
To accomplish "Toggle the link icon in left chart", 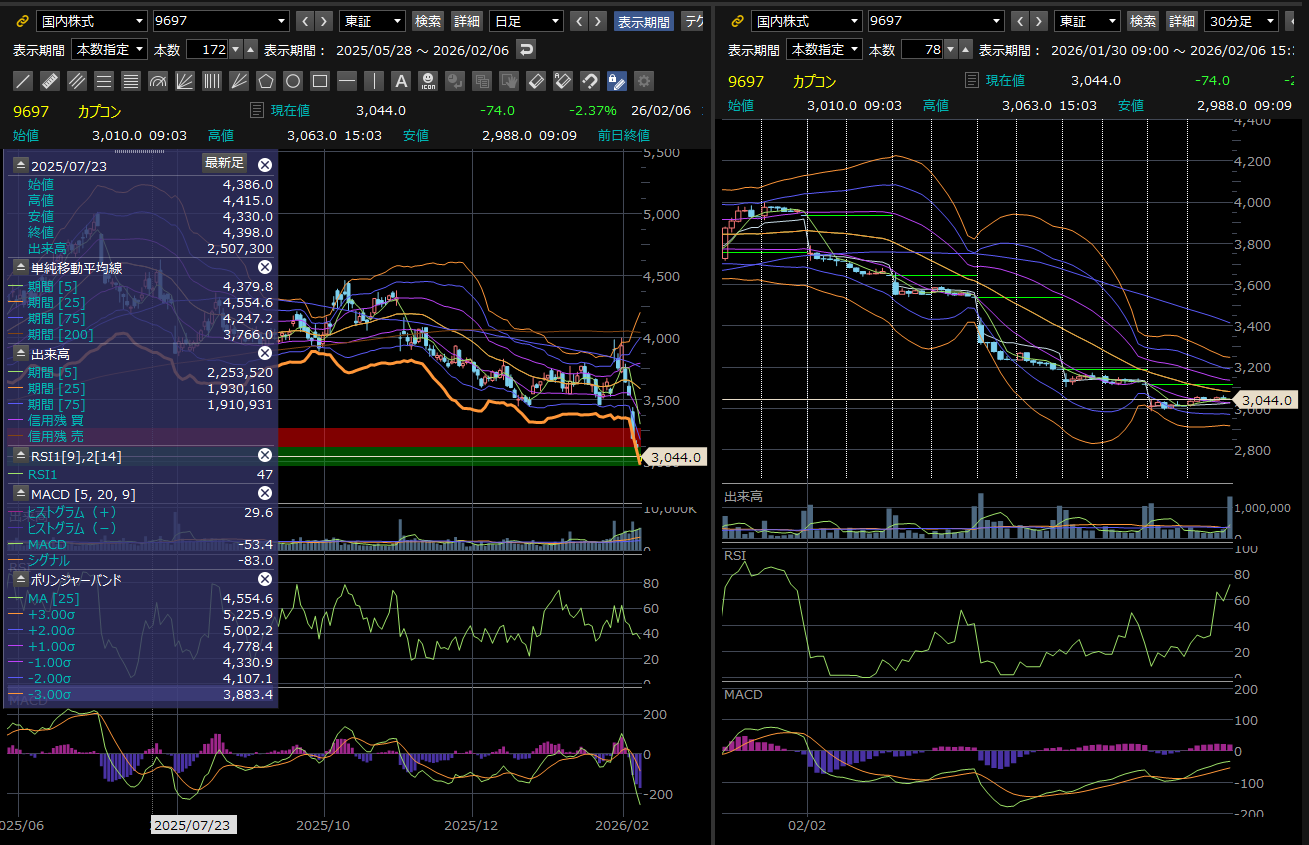I will 23,21.
